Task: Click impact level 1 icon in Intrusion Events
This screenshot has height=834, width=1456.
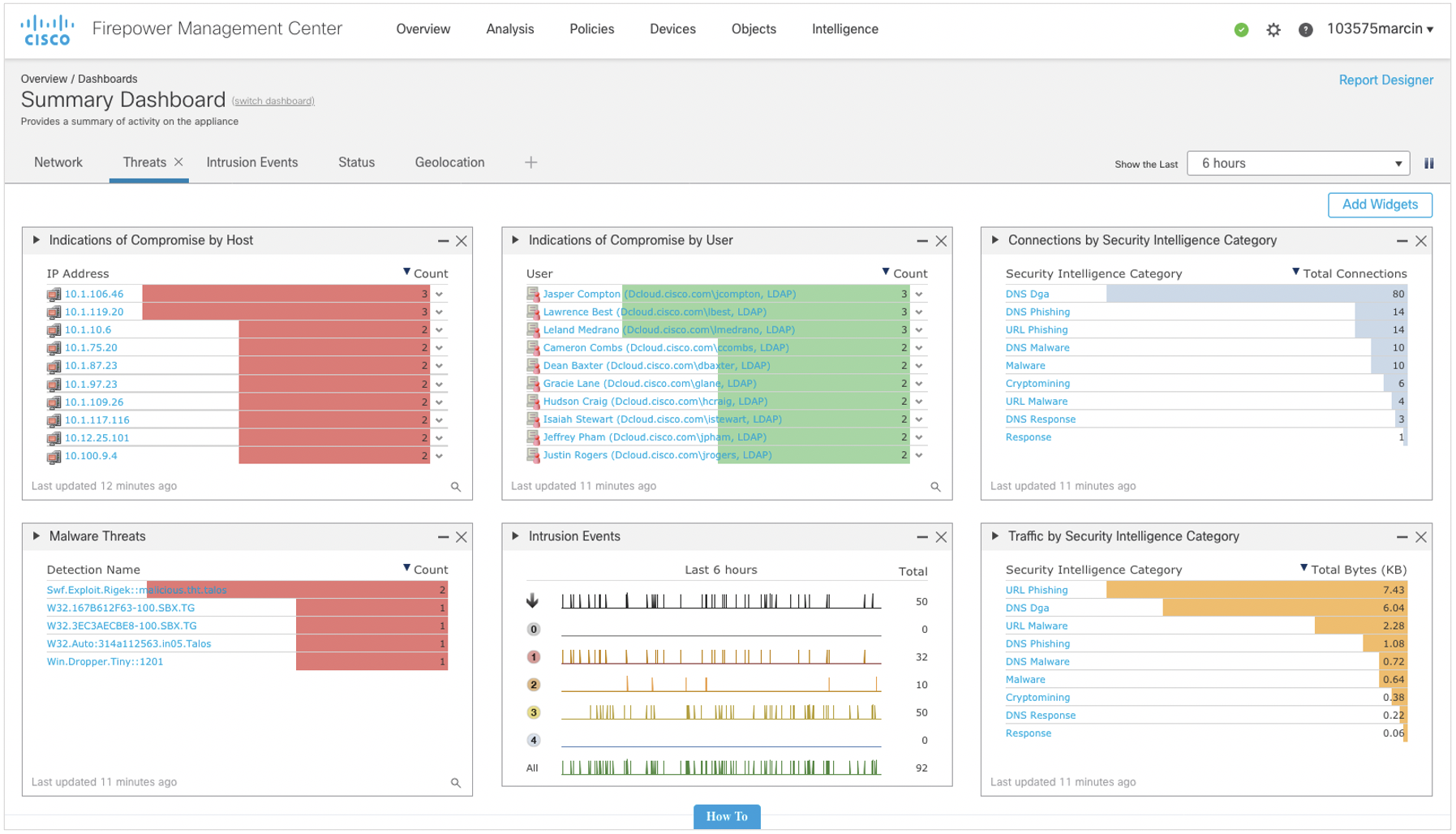Action: (534, 657)
